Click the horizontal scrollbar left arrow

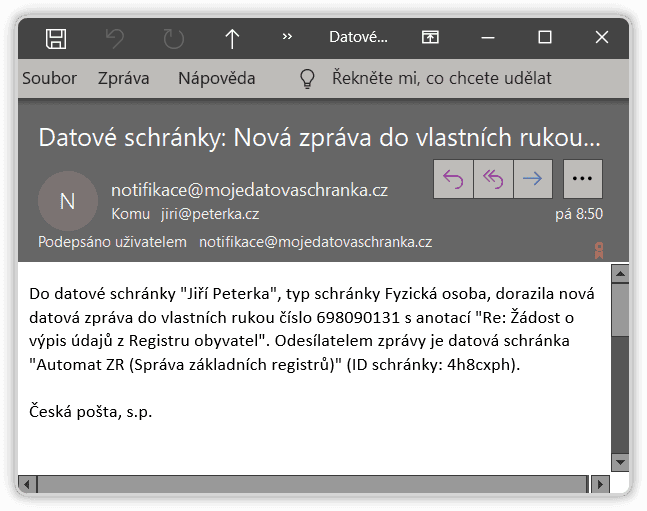[x=27, y=484]
